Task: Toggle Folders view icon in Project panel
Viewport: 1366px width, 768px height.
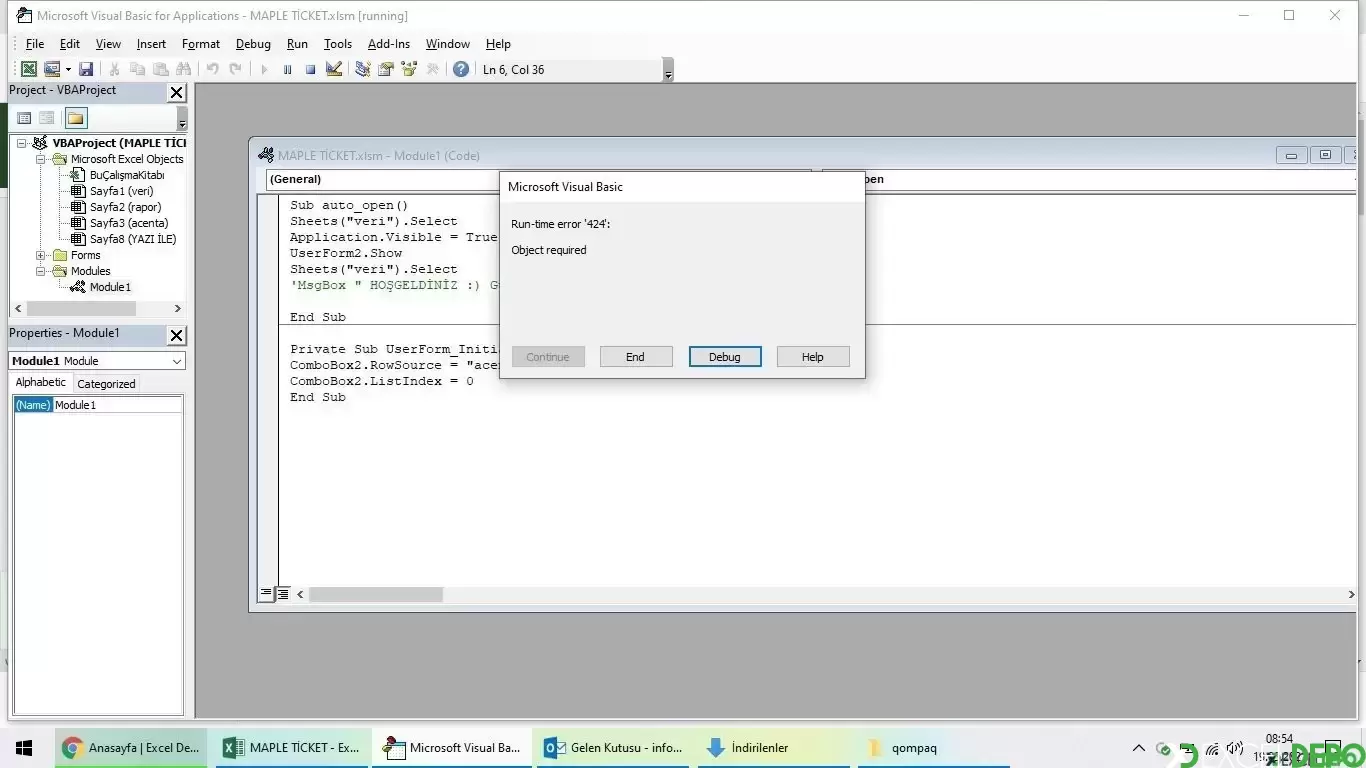Action: [x=76, y=118]
